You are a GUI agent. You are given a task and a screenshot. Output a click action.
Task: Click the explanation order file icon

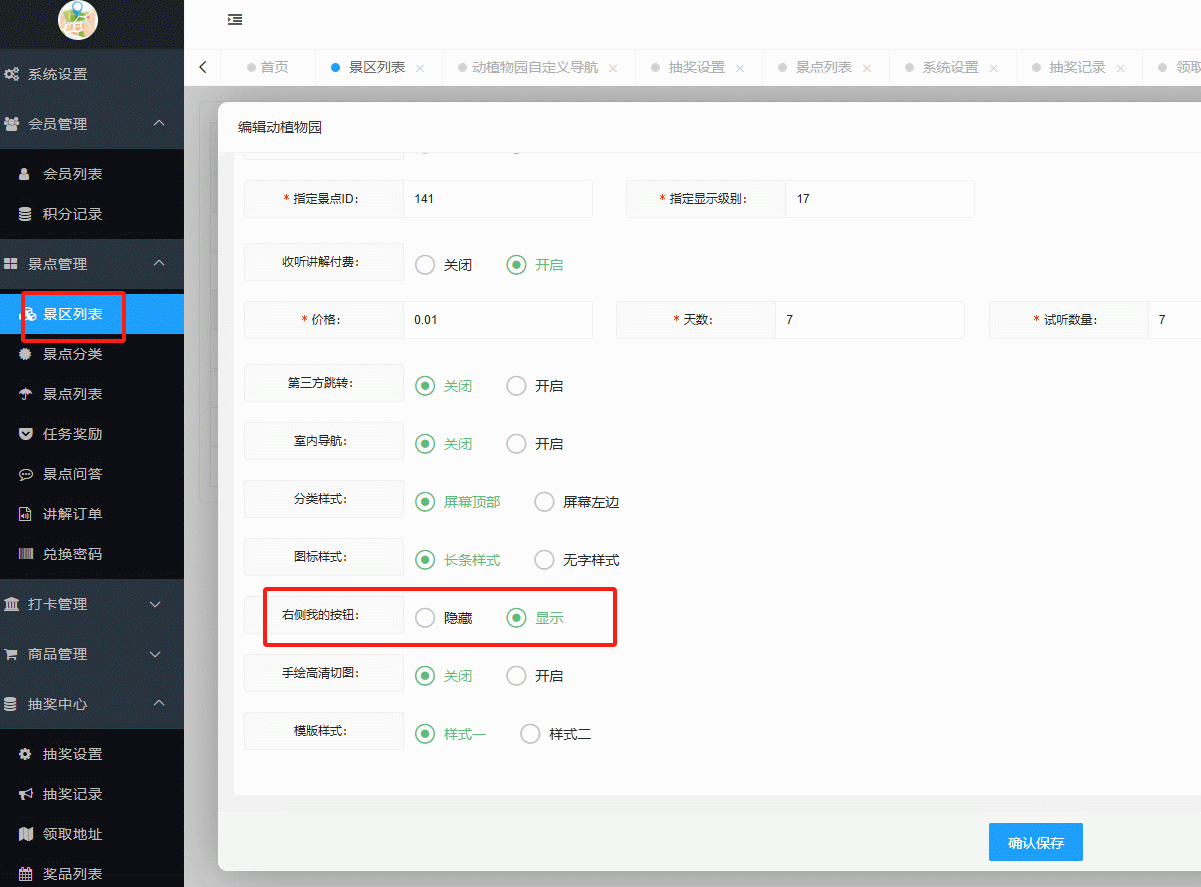click(25, 514)
